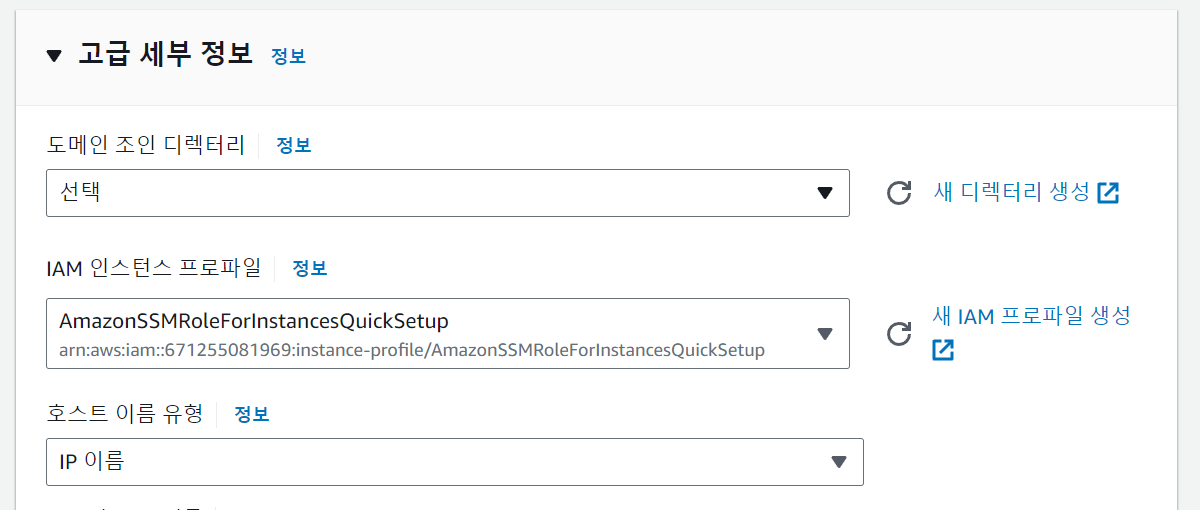
Task: Collapse the 고급 세부 정보 section triangle
Action: [54, 55]
